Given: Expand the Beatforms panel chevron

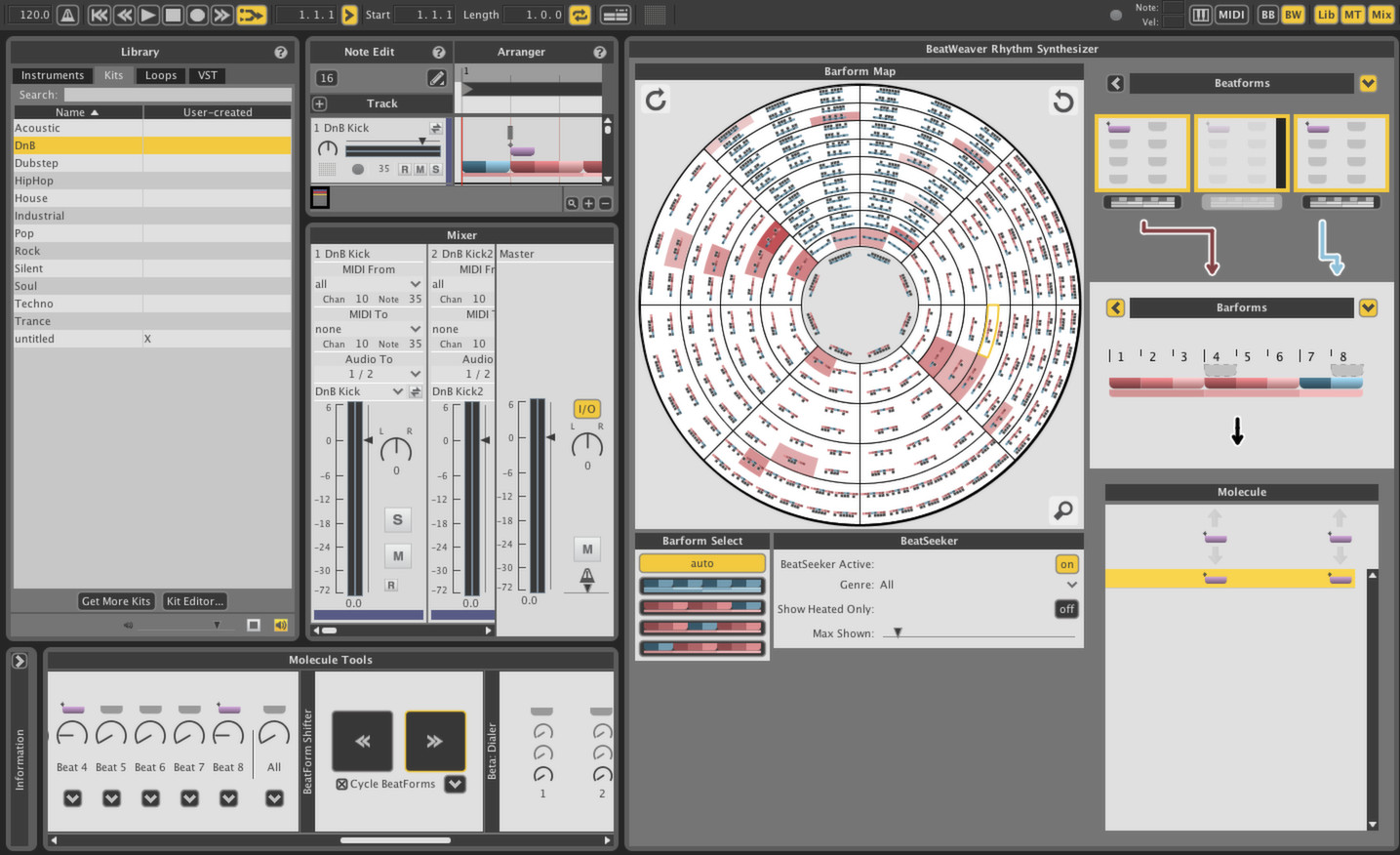Looking at the screenshot, I should coord(1368,83).
